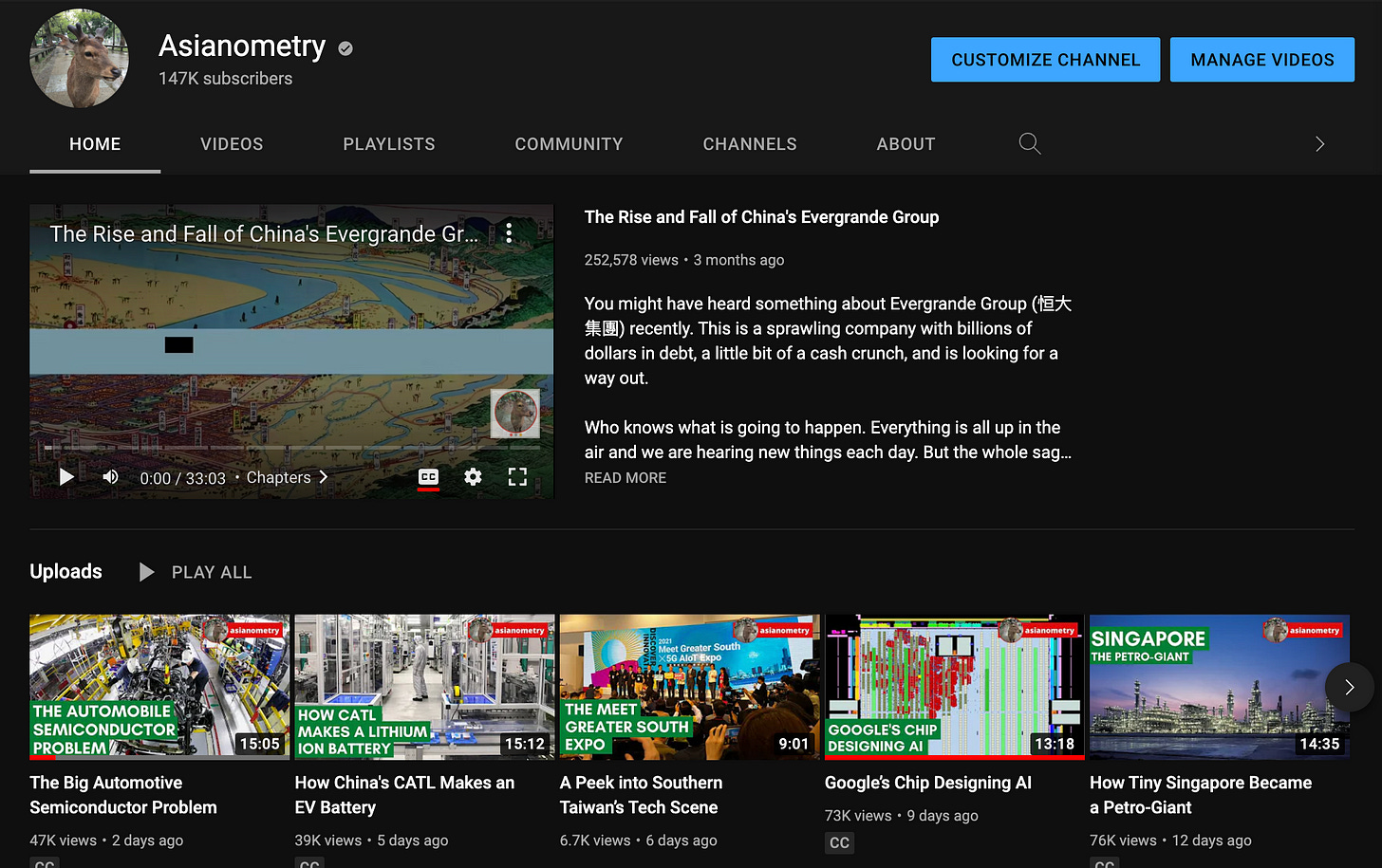Open the VIDEOS tab
This screenshot has width=1382, height=868.
coord(232,144)
